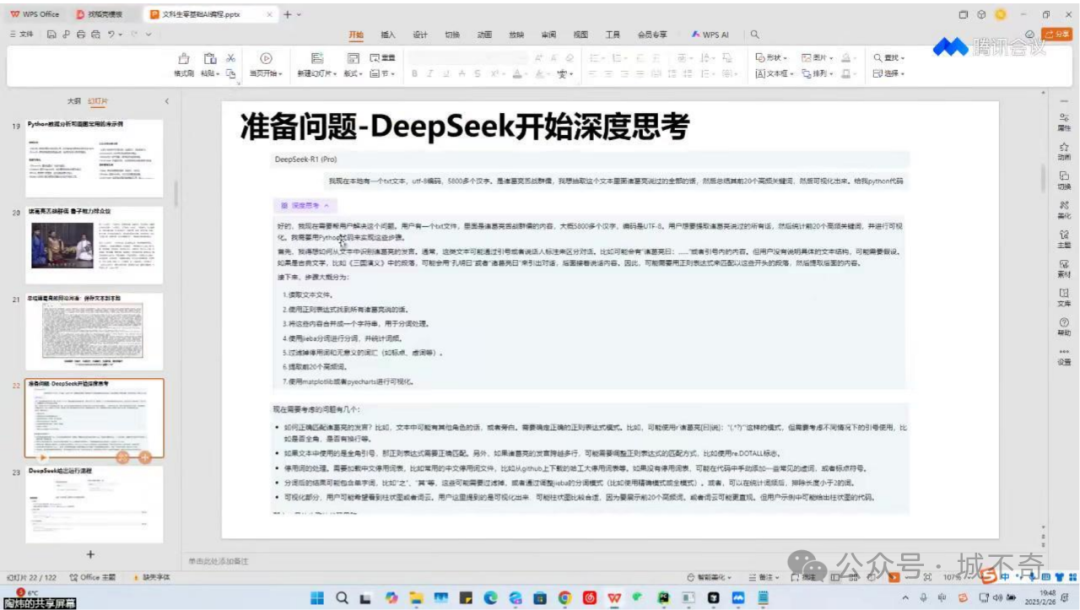1080x610 pixels.
Task: Toggle Strikethrough formatting
Action: [461, 74]
